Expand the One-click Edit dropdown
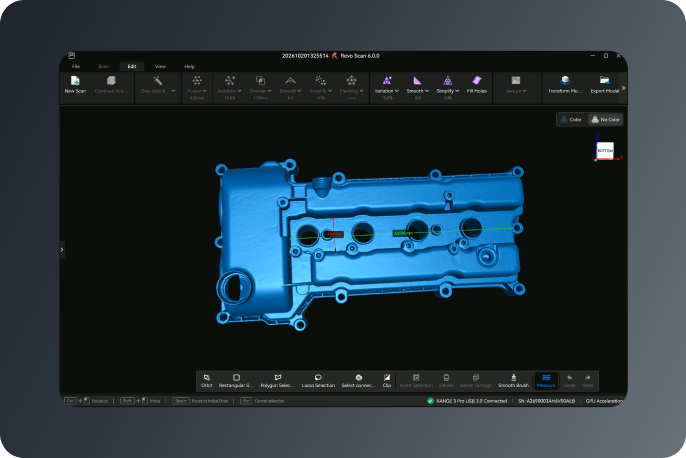This screenshot has width=686, height=458. [x=173, y=91]
